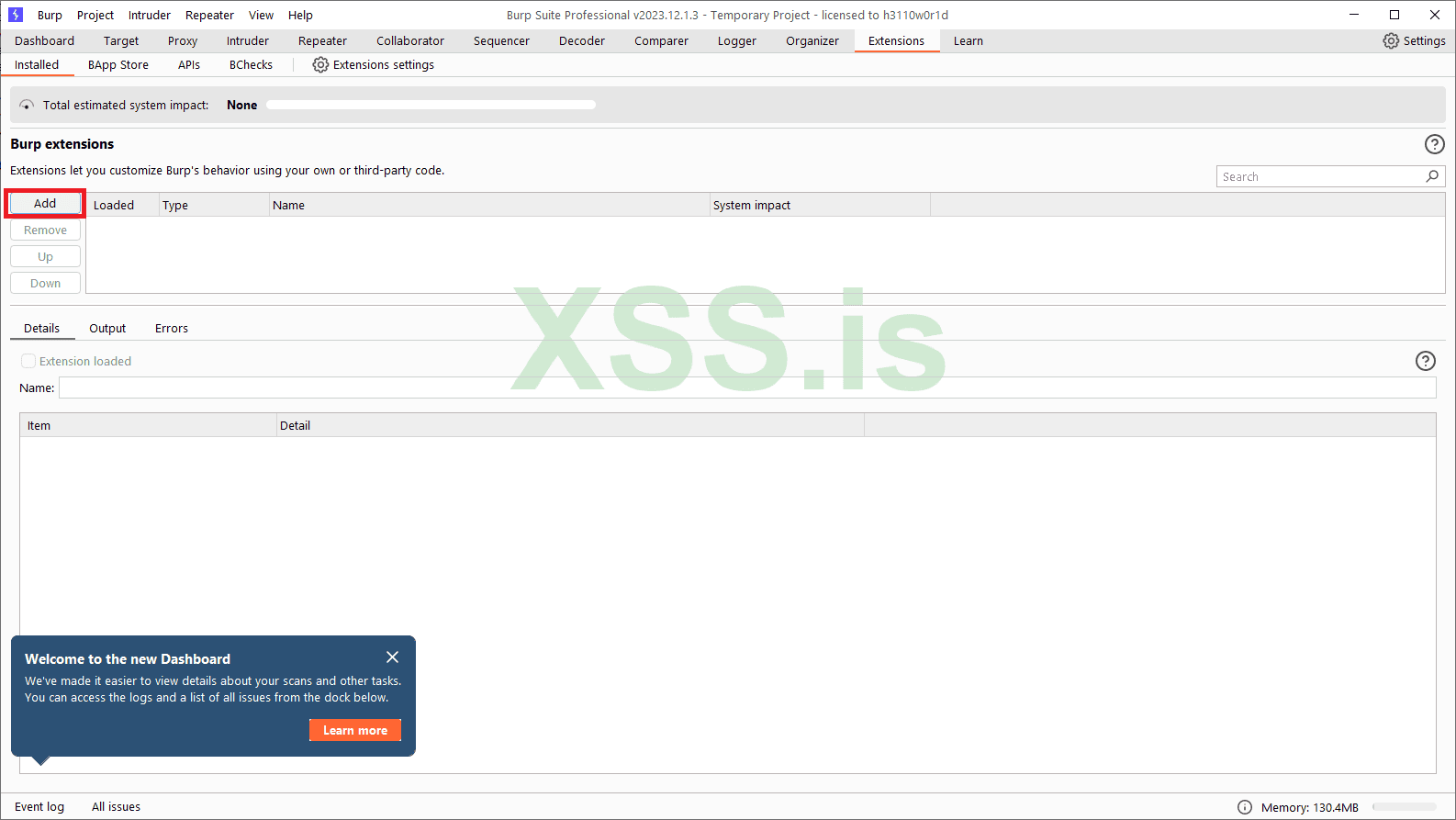Open the Sequencer tab
The image size is (1456, 820).
[501, 40]
